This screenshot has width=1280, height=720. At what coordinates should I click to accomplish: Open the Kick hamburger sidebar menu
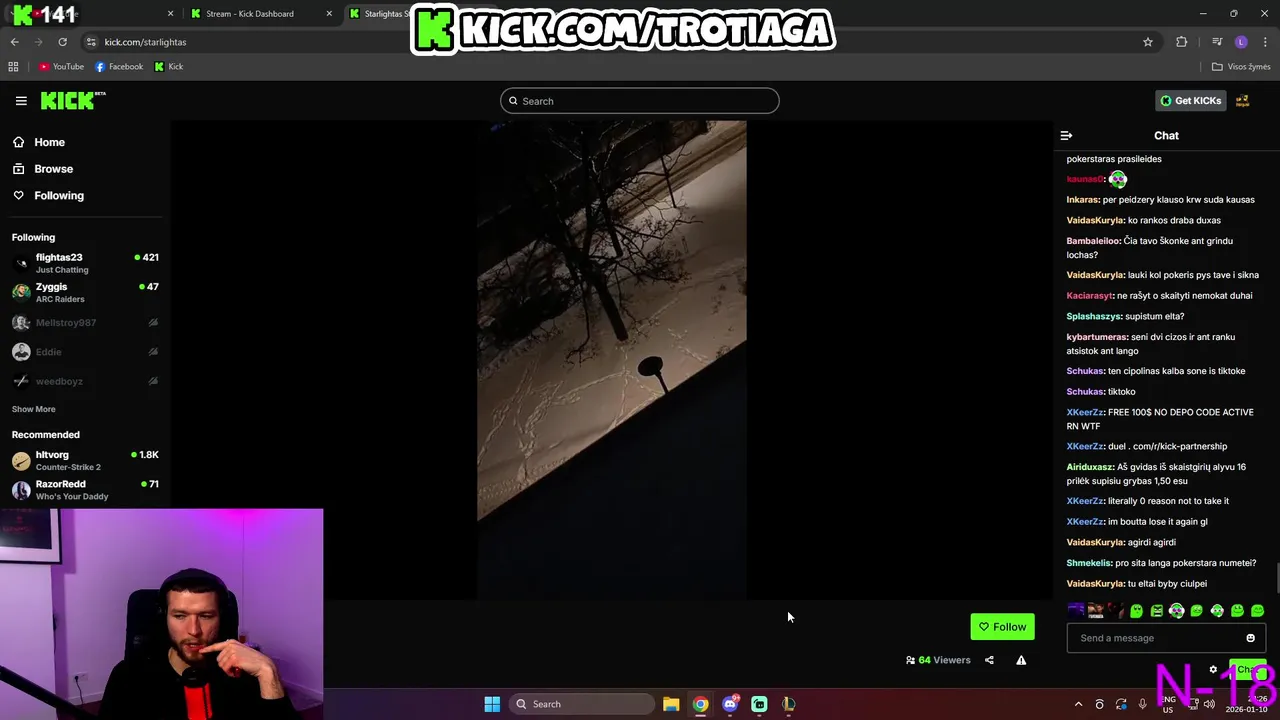click(x=21, y=100)
